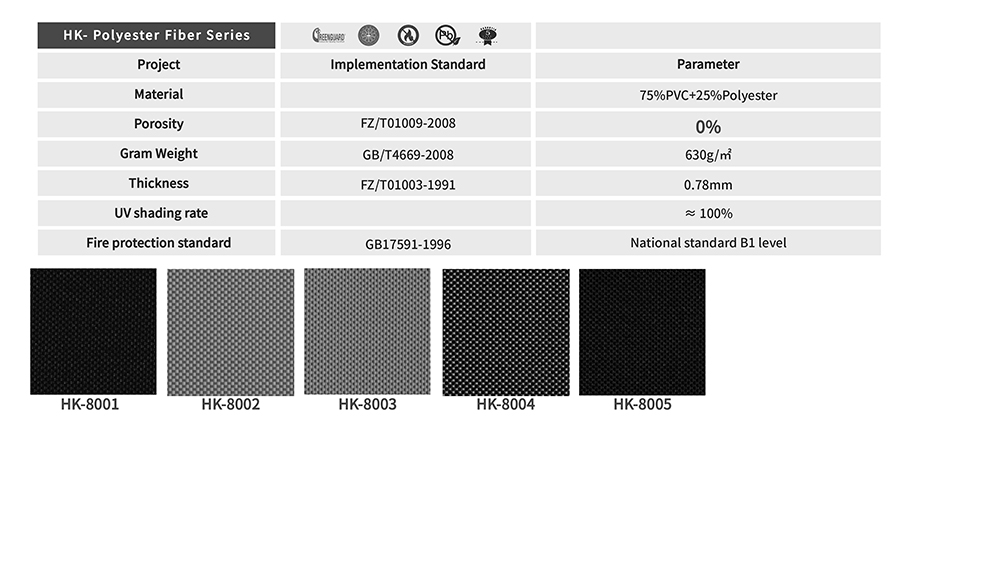Pick the HK-8004 fabric swatch
The width and height of the screenshot is (1000, 563).
click(x=505, y=332)
